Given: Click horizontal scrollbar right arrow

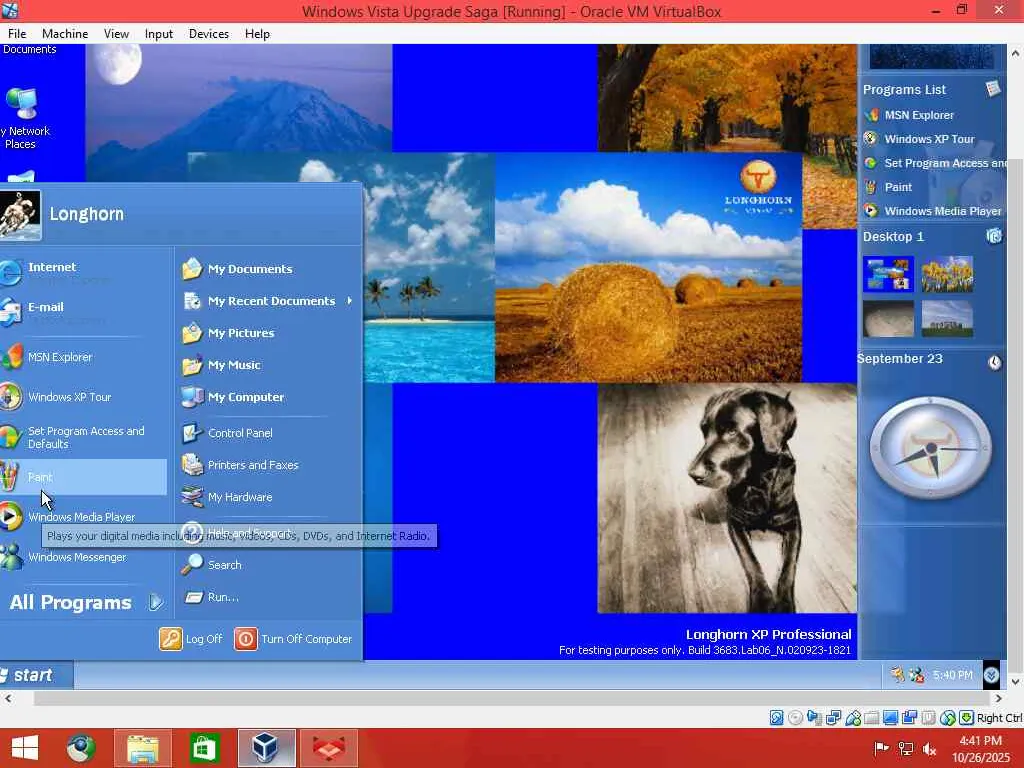Looking at the screenshot, I should [x=999, y=698].
